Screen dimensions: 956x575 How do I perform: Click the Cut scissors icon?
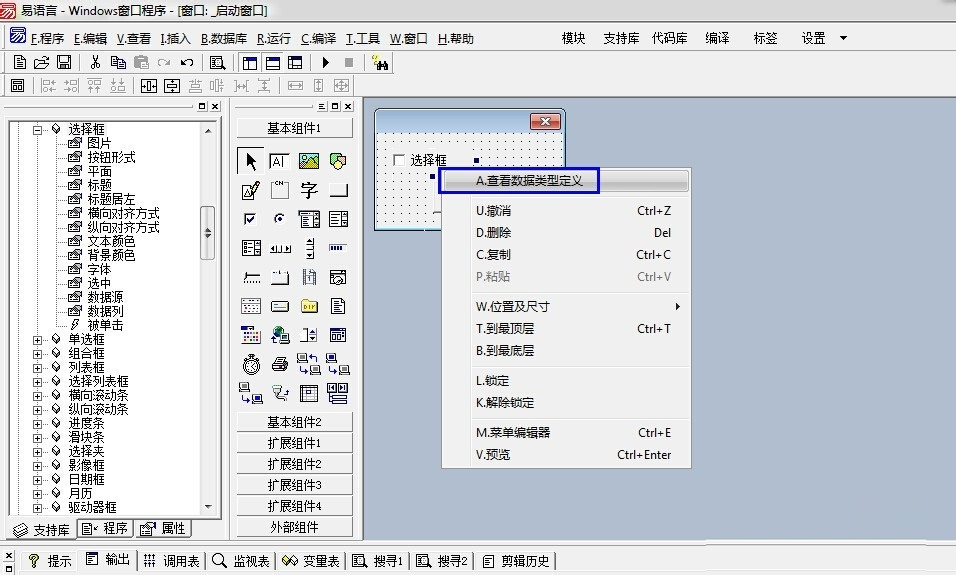95,62
